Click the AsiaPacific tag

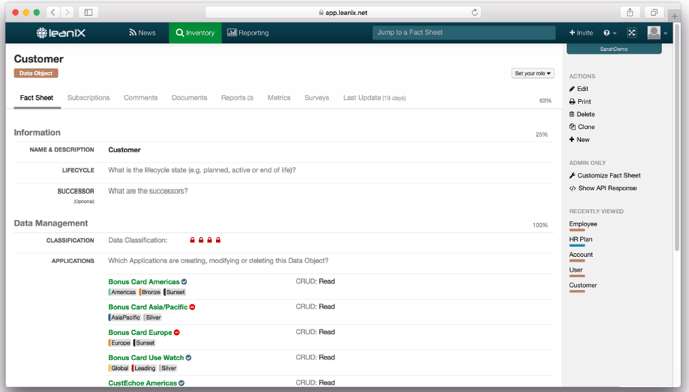(x=125, y=317)
